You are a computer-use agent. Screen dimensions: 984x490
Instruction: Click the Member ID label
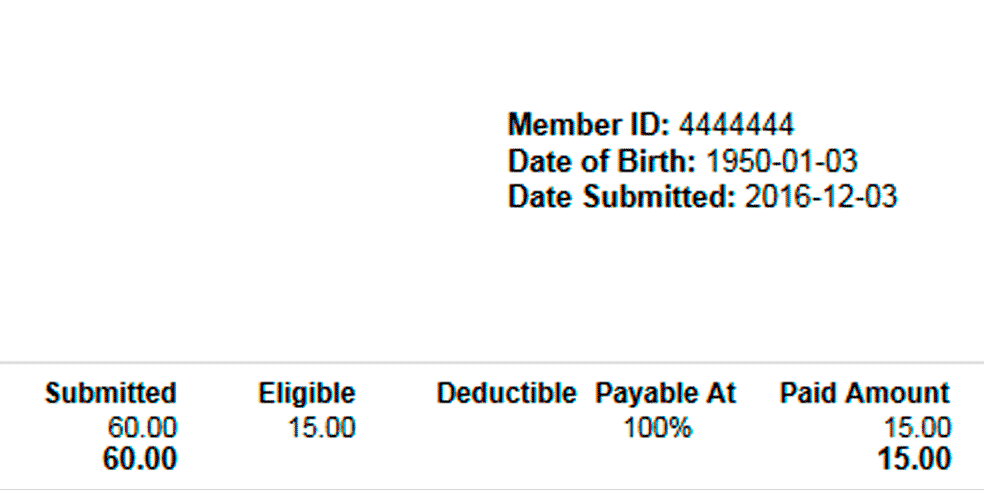(589, 125)
